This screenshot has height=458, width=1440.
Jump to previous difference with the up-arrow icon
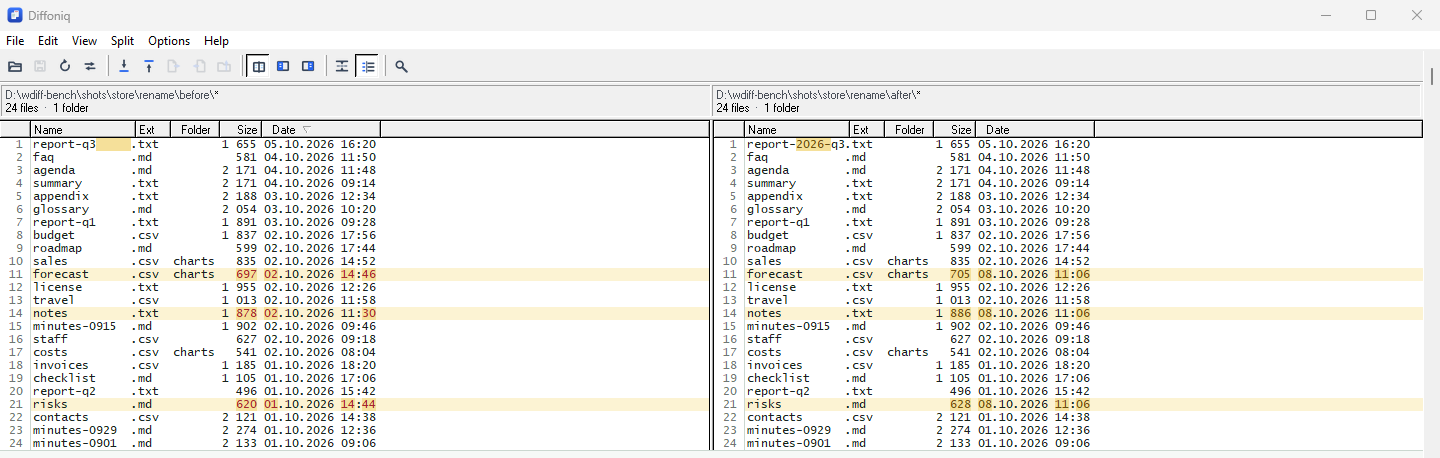pos(149,66)
